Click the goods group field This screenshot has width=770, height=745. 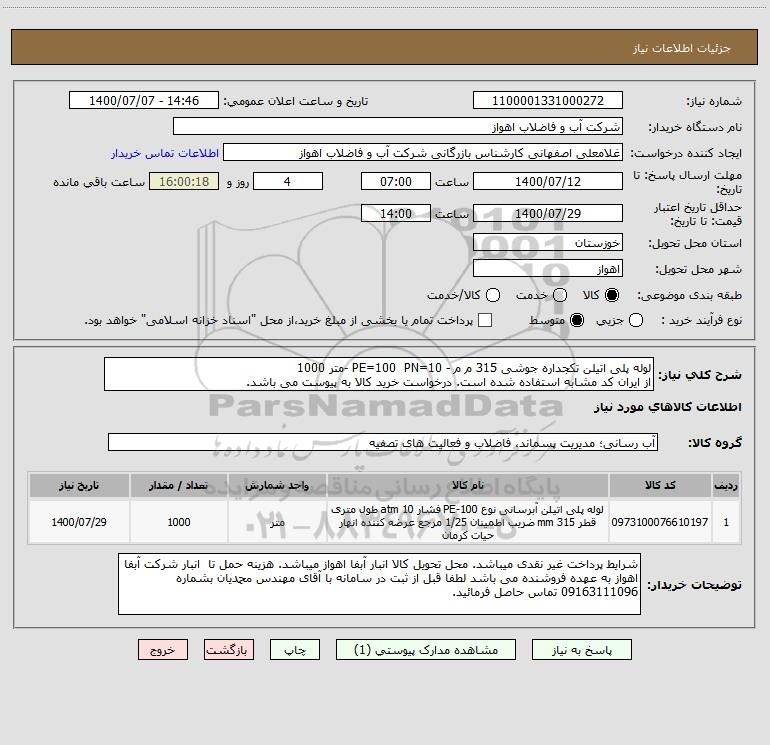coord(383,442)
